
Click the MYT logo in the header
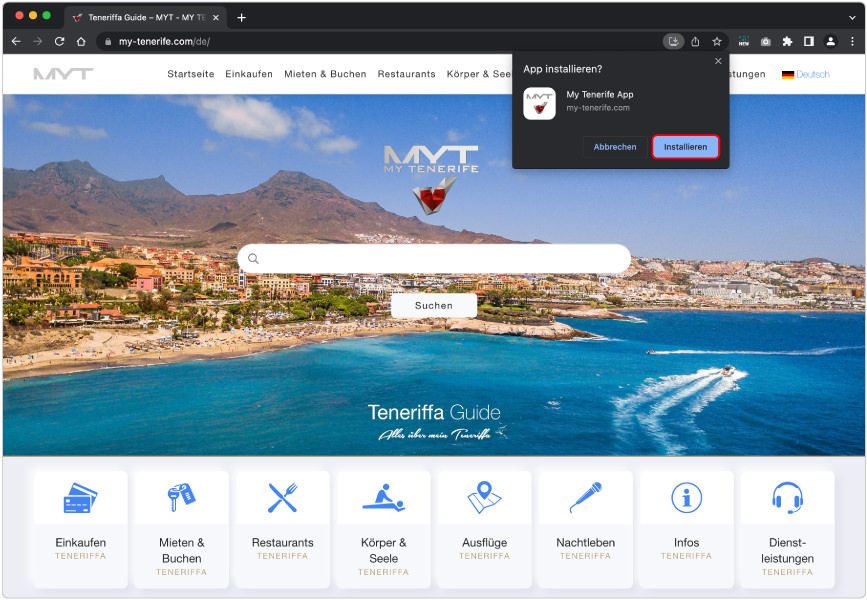pos(62,73)
